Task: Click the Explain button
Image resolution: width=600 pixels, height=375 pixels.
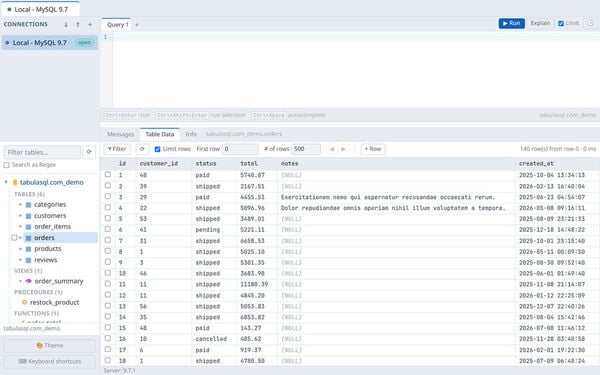Action: [x=540, y=23]
